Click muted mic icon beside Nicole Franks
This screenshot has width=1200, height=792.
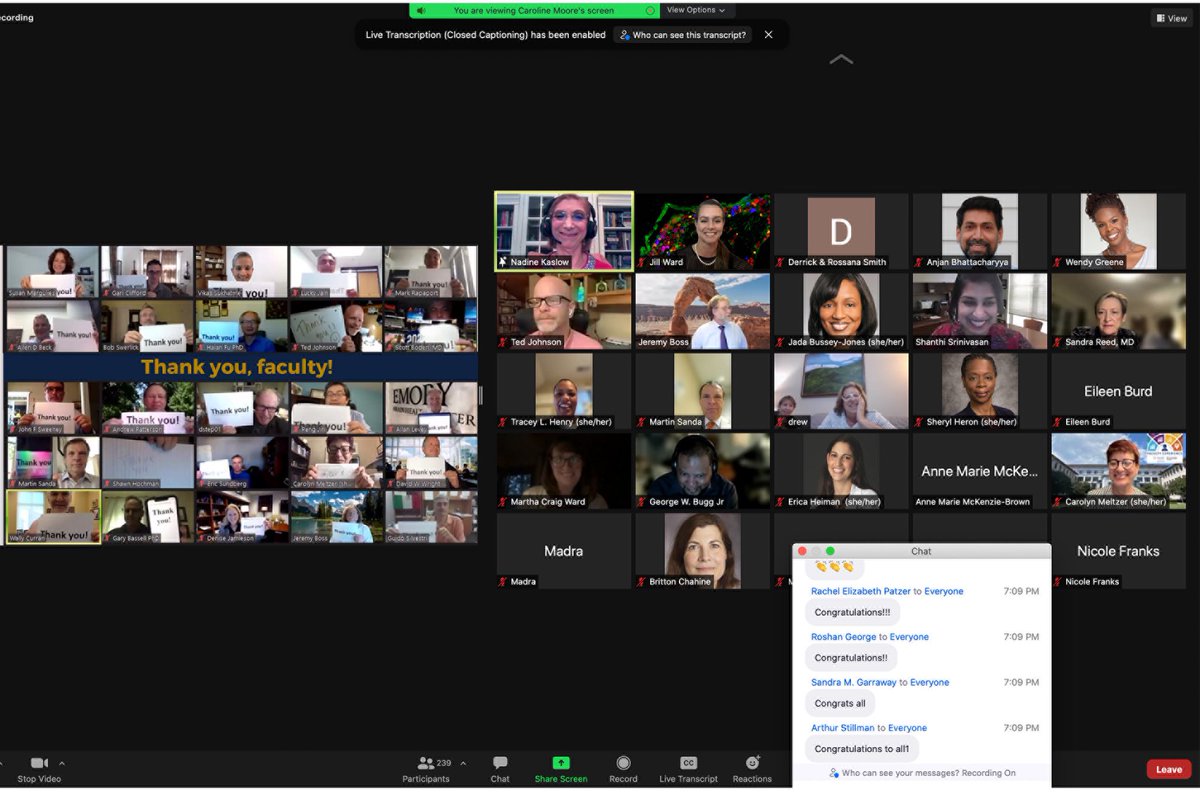[x=1057, y=582]
